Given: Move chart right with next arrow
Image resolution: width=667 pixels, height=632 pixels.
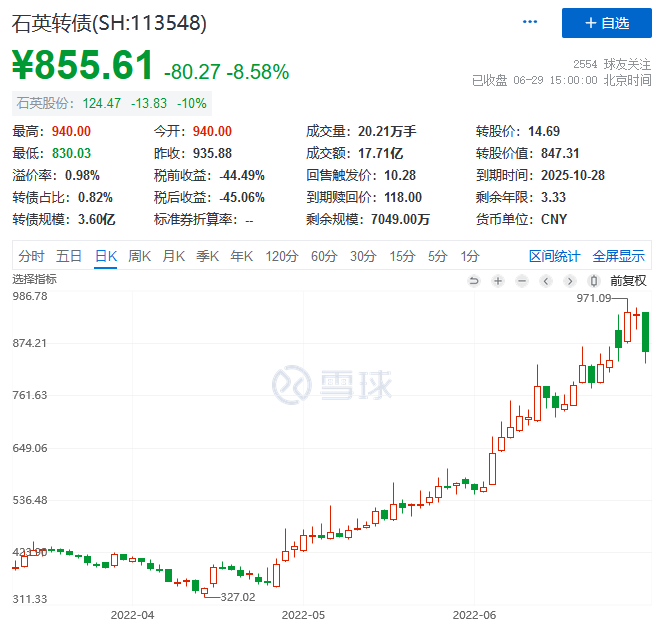Looking at the screenshot, I should [570, 281].
